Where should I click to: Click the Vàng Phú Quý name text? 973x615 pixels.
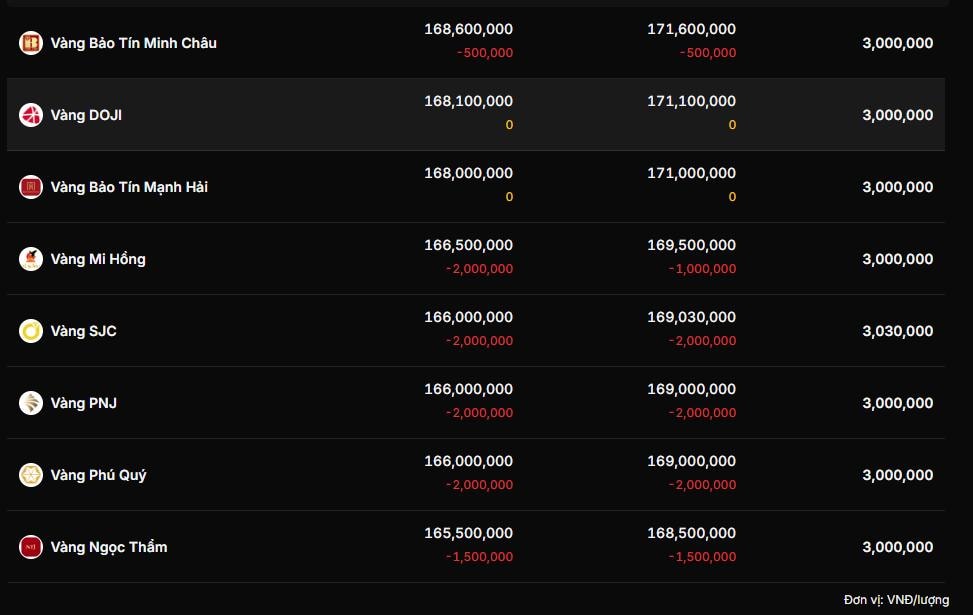tap(98, 475)
